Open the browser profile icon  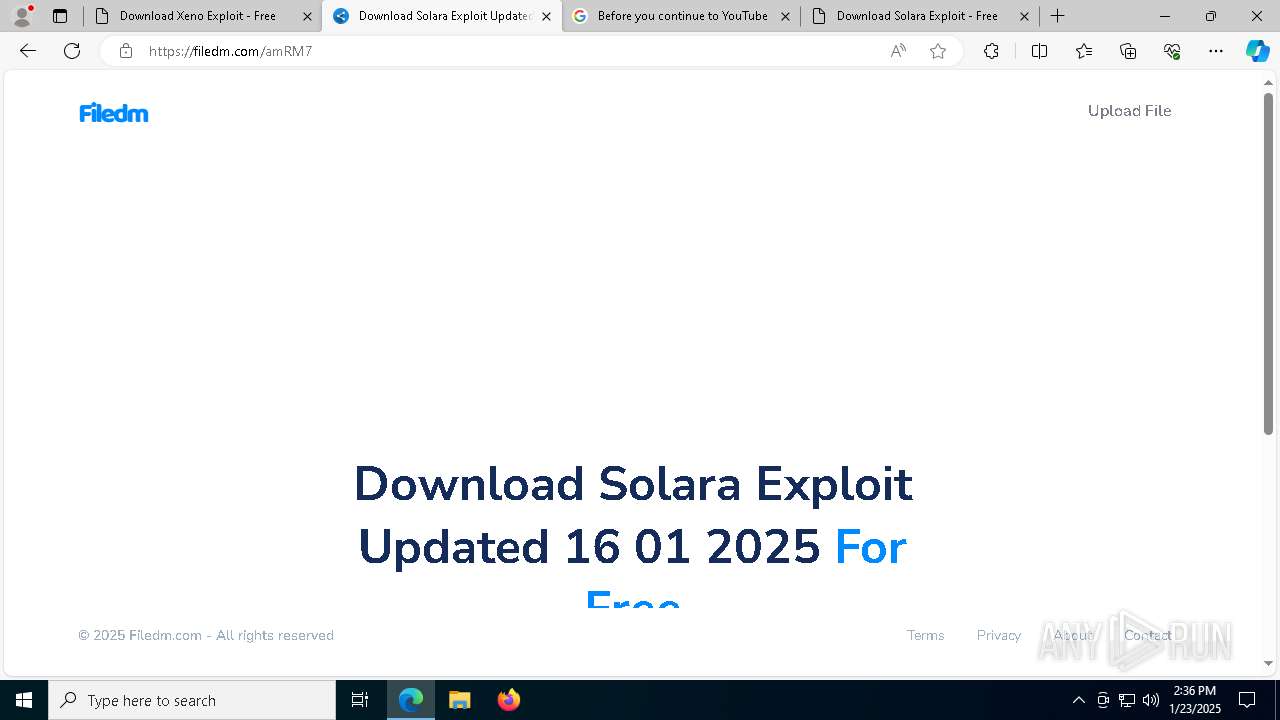[22, 16]
